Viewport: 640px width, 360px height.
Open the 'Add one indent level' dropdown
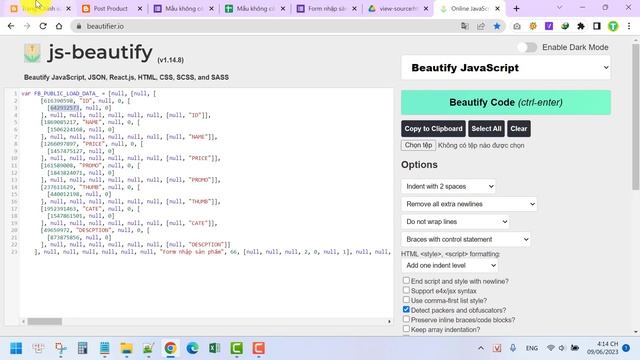click(449, 265)
